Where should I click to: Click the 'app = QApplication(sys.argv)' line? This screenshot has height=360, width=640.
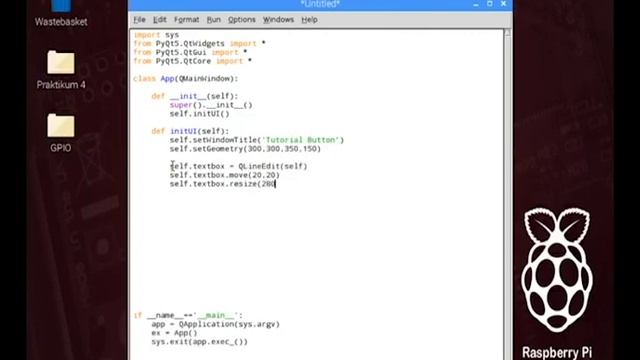coord(216,324)
